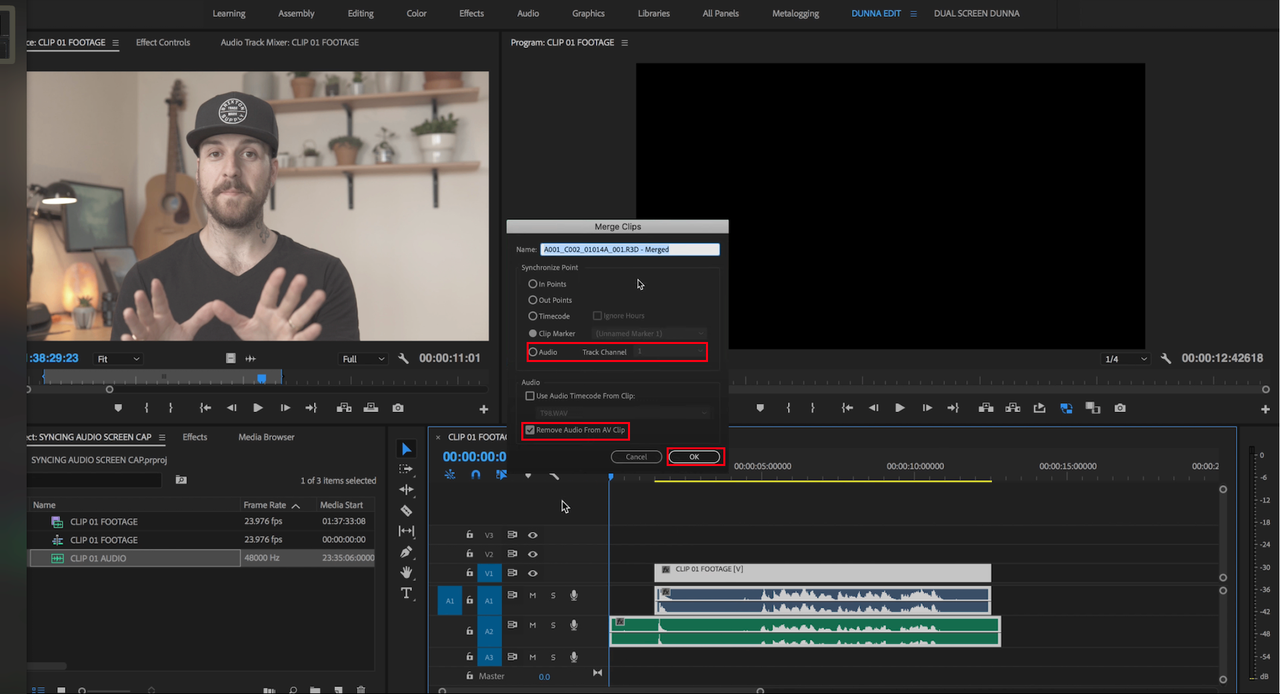Enable Use Audio Timecode From Clip checkbox
This screenshot has height=694, width=1280.
[x=530, y=396]
